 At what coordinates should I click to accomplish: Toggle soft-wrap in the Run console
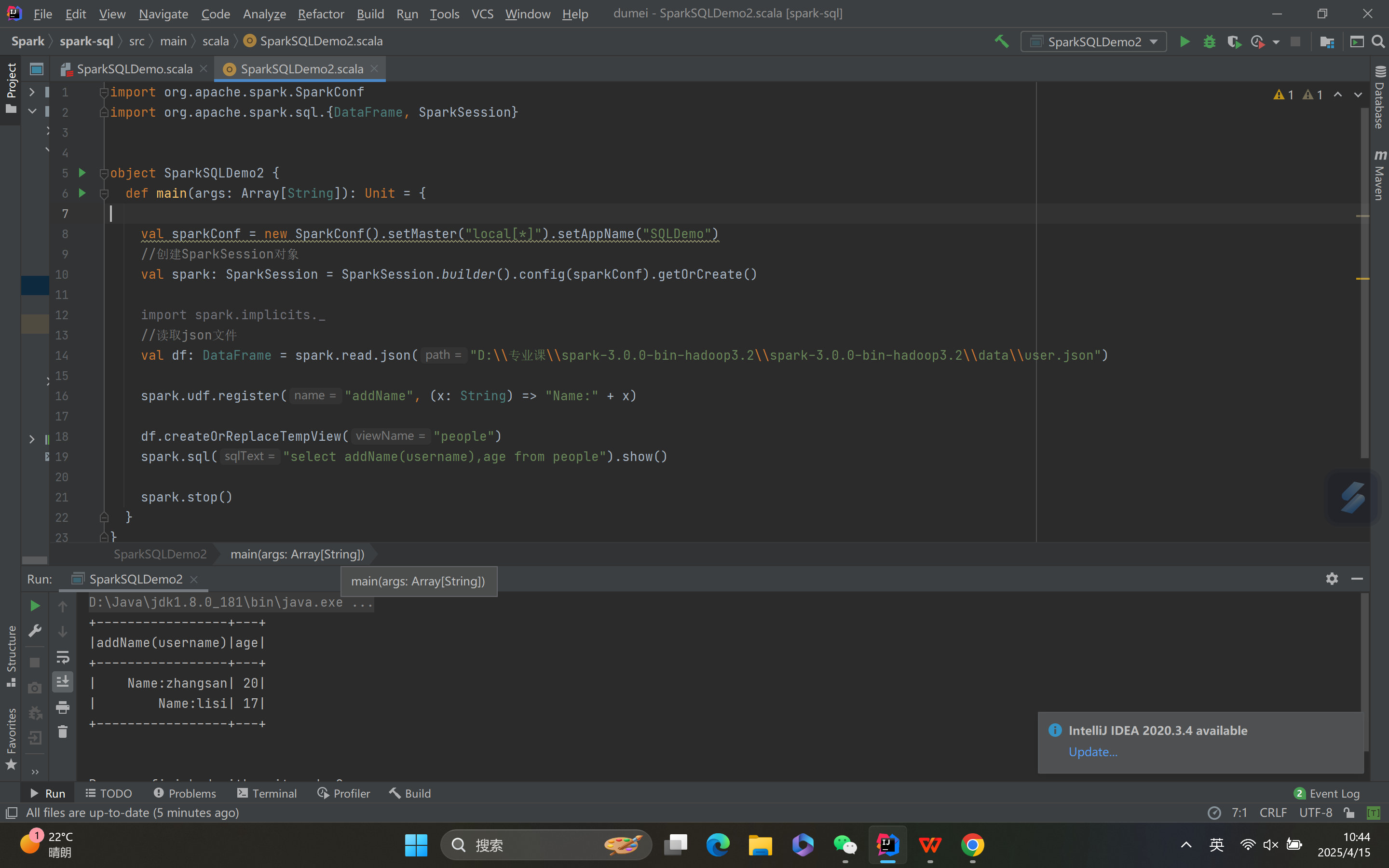pyautogui.click(x=63, y=658)
